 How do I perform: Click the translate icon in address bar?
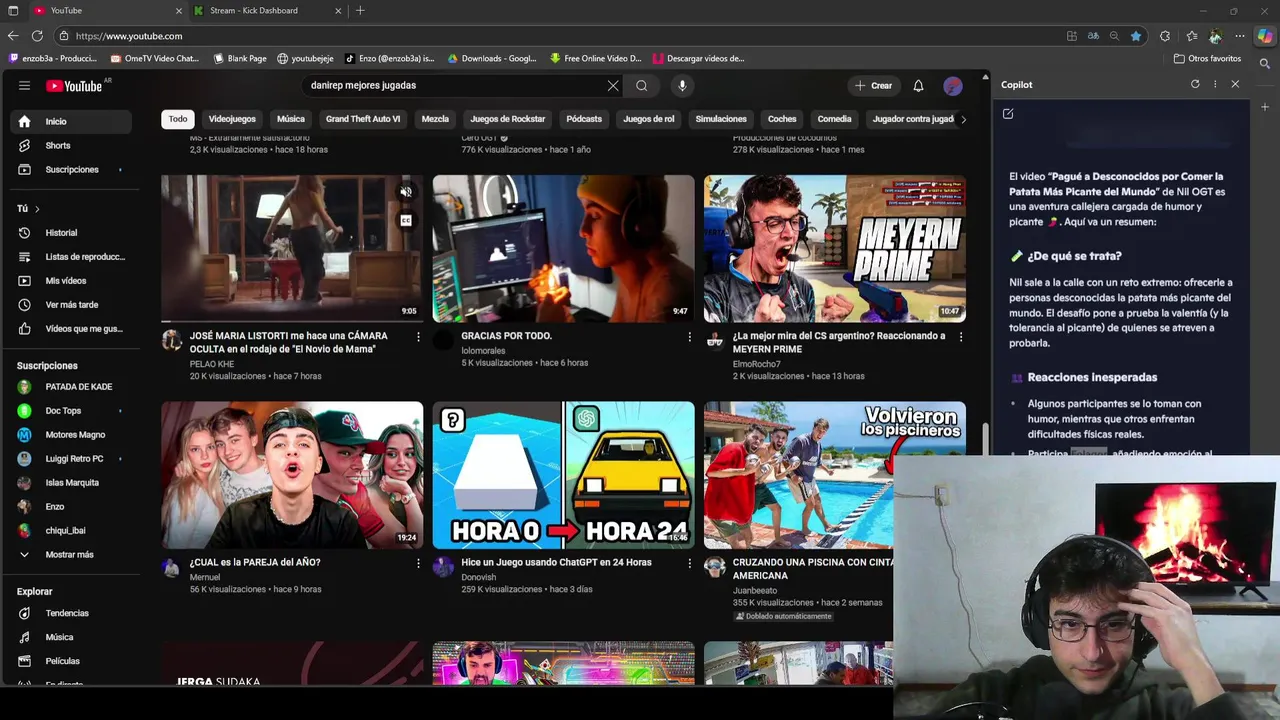pos(1093,36)
